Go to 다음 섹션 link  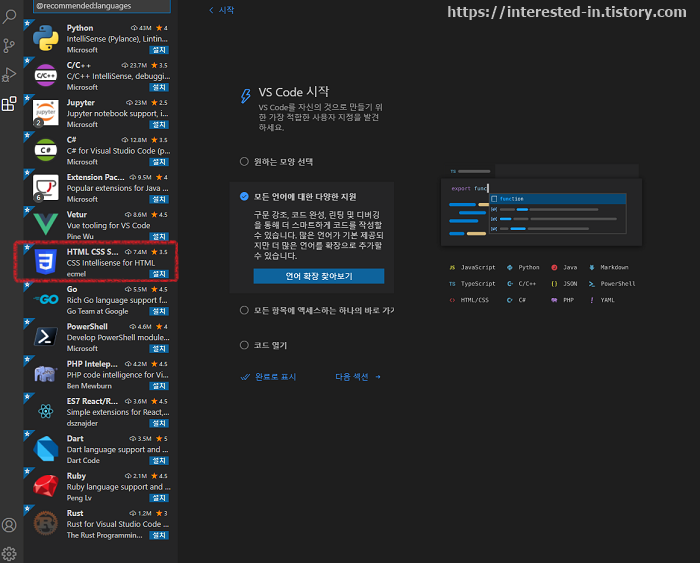tap(358, 377)
